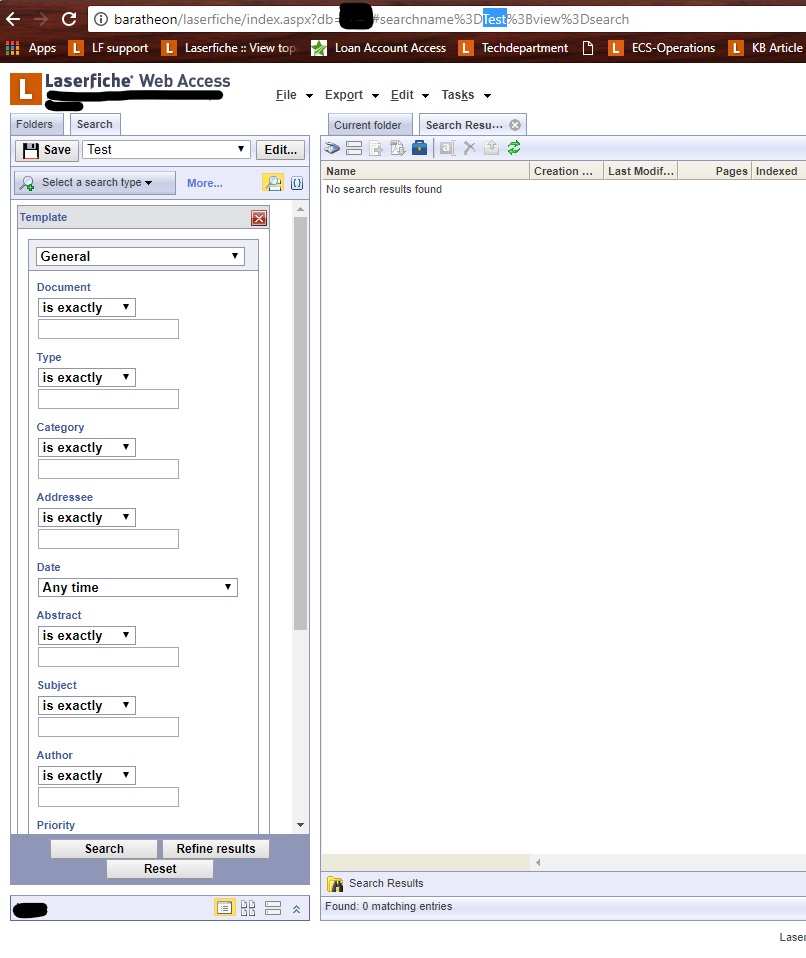806x958 pixels.
Task: Remove the Template search panel with red X
Action: [259, 218]
